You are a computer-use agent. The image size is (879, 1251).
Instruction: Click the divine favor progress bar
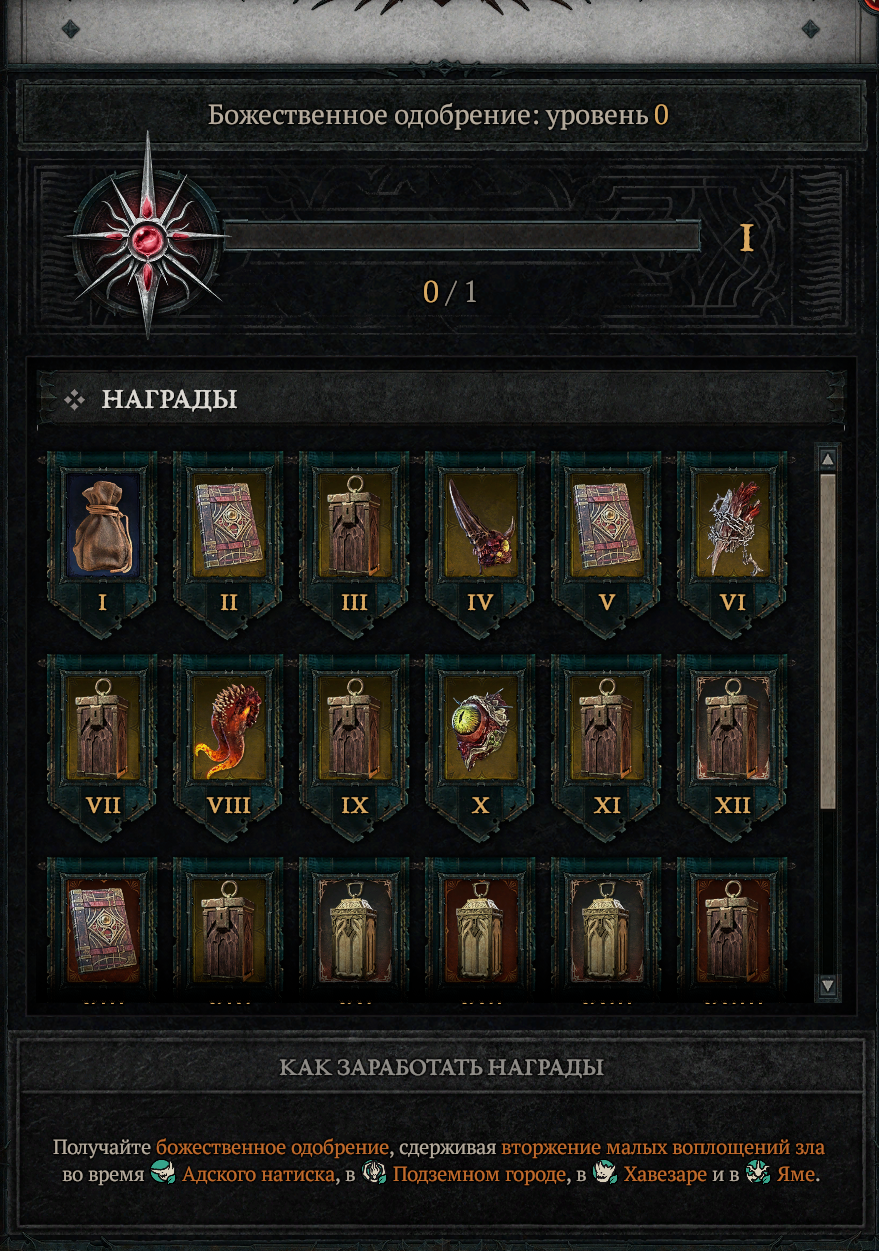(462, 236)
